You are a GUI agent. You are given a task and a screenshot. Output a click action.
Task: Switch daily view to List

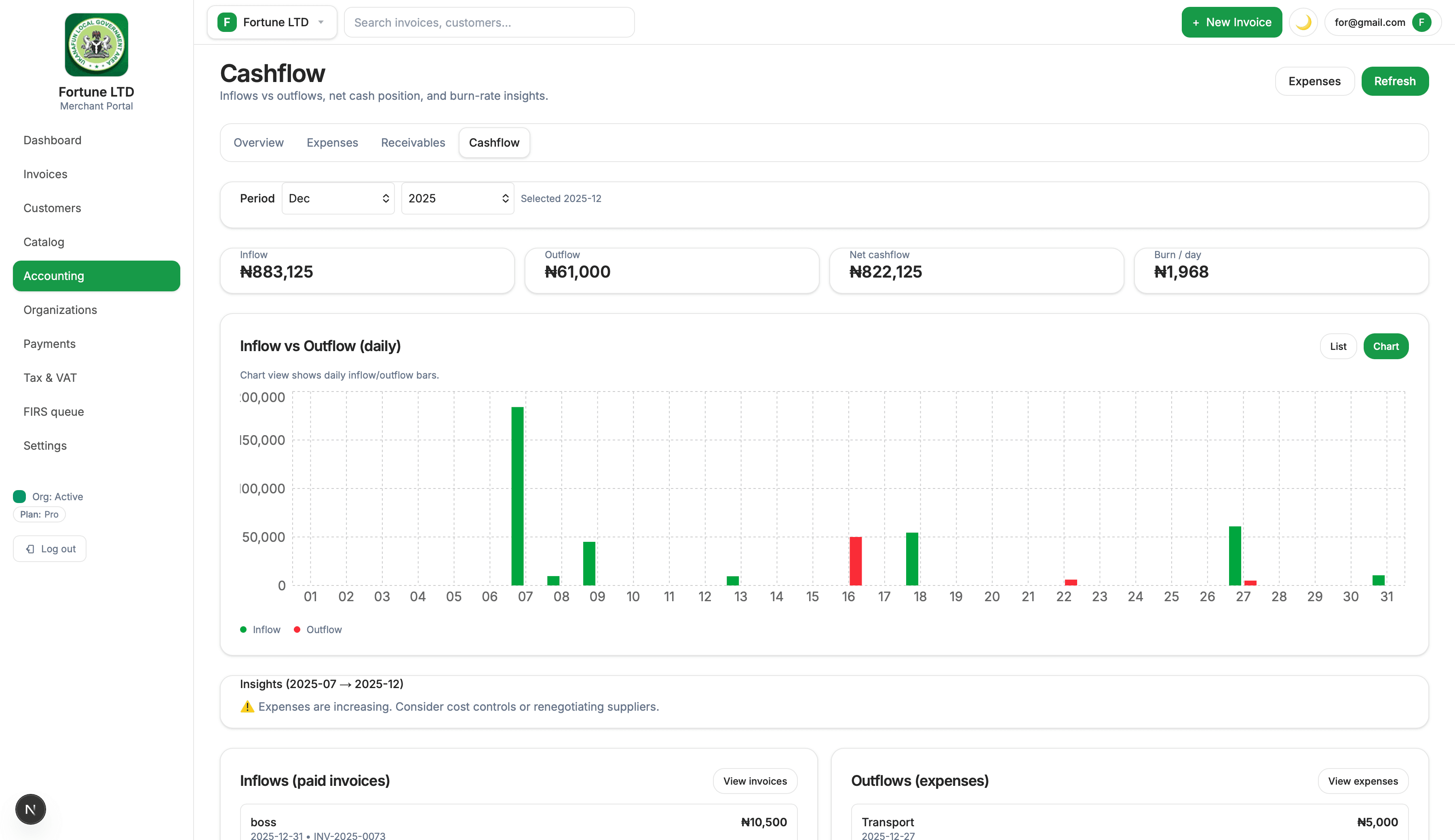click(x=1338, y=346)
